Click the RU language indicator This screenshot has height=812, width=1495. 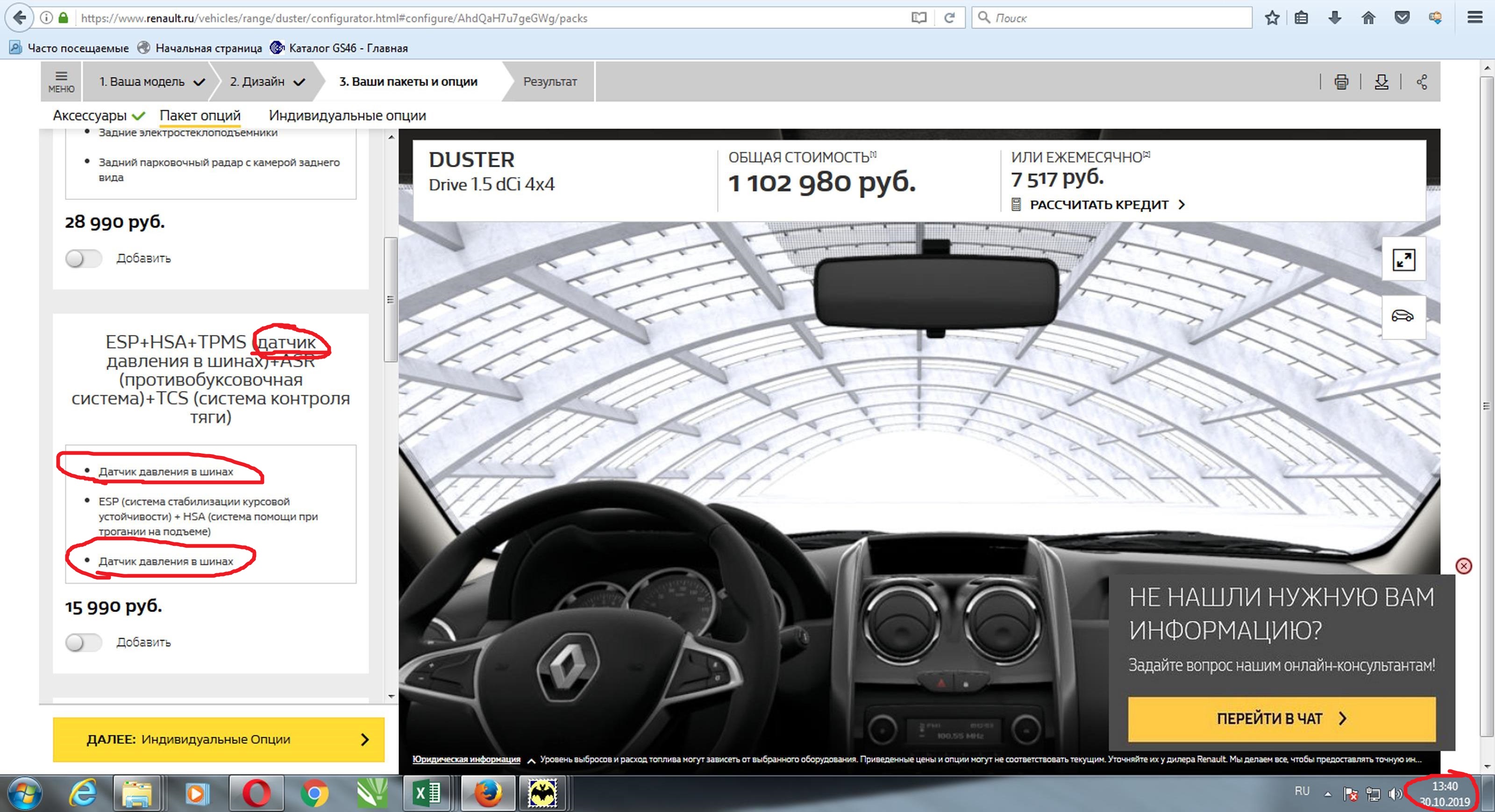click(x=1302, y=791)
